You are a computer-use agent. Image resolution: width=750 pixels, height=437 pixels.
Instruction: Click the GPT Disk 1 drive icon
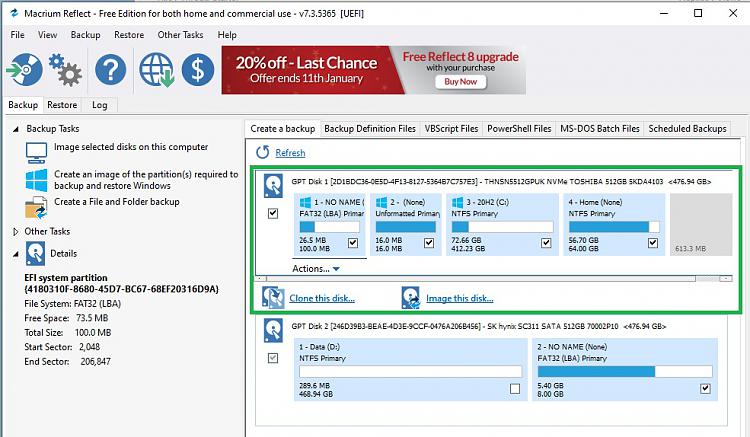[x=273, y=186]
